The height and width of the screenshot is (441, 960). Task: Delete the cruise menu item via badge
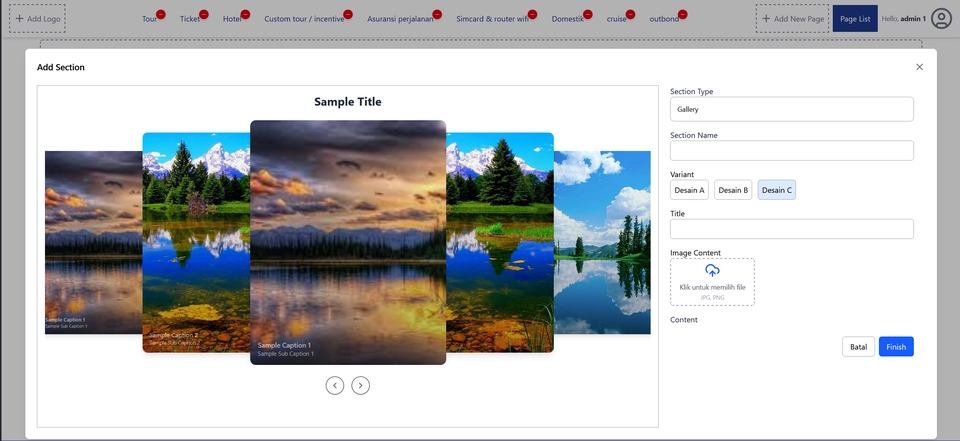click(630, 14)
